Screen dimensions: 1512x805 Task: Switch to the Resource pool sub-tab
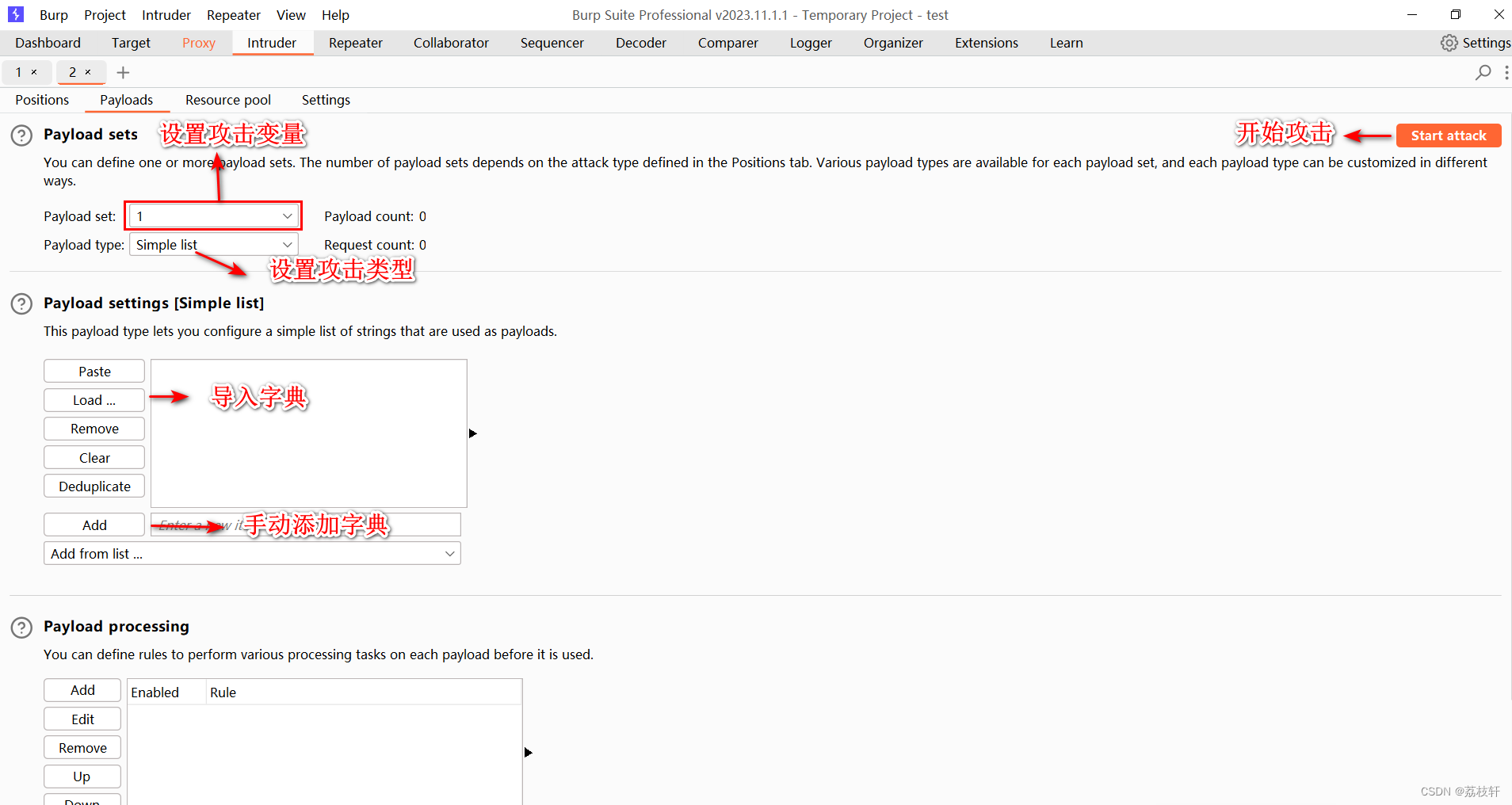(x=228, y=100)
